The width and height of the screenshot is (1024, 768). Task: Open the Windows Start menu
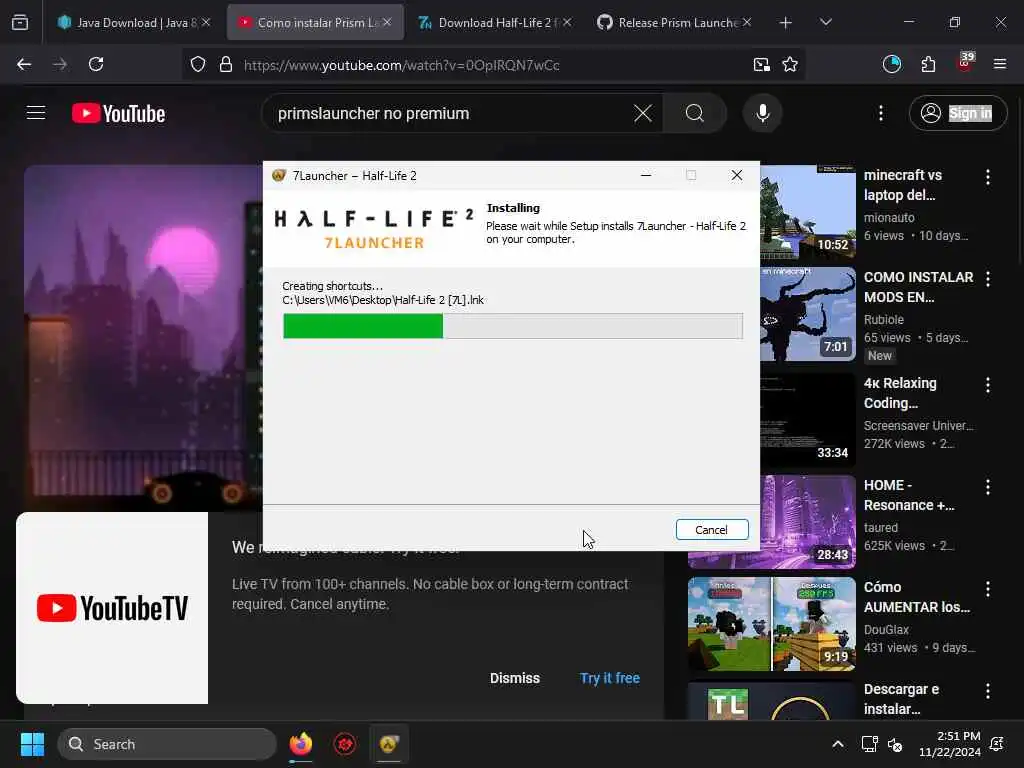click(x=32, y=744)
